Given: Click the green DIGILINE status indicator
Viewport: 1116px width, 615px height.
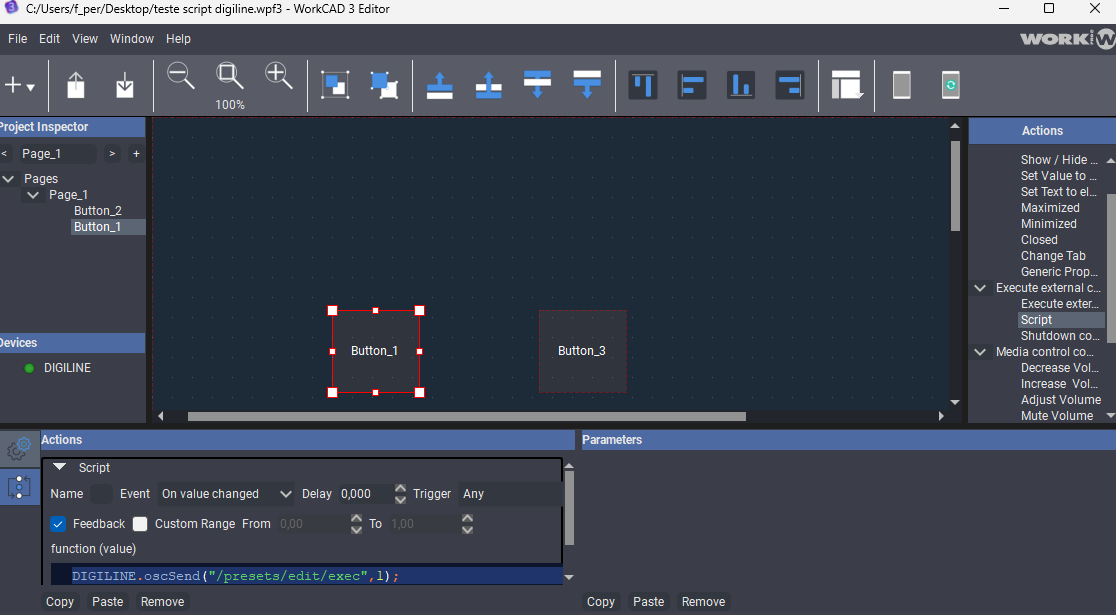Looking at the screenshot, I should (29, 368).
